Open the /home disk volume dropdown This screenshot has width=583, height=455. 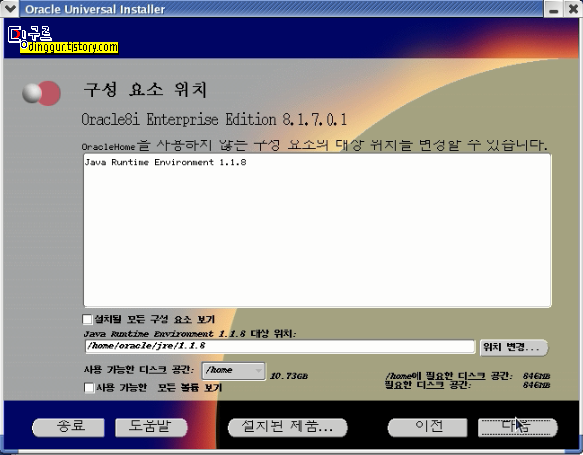[233, 371]
